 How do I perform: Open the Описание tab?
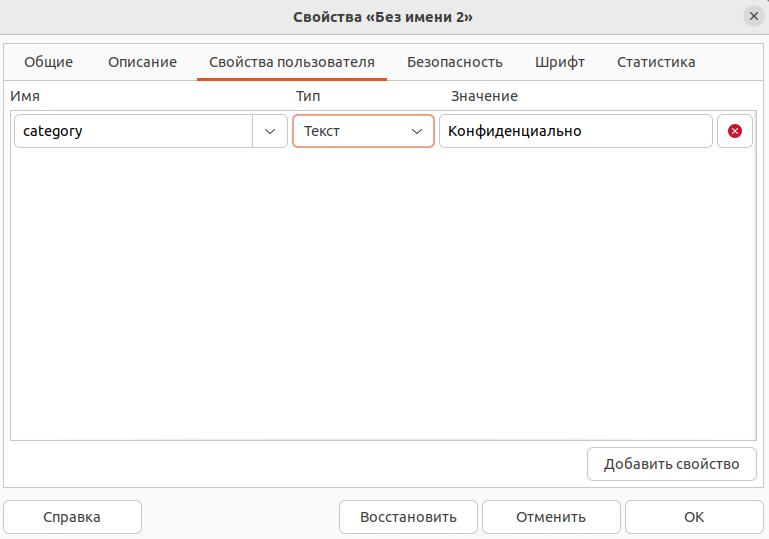142,62
